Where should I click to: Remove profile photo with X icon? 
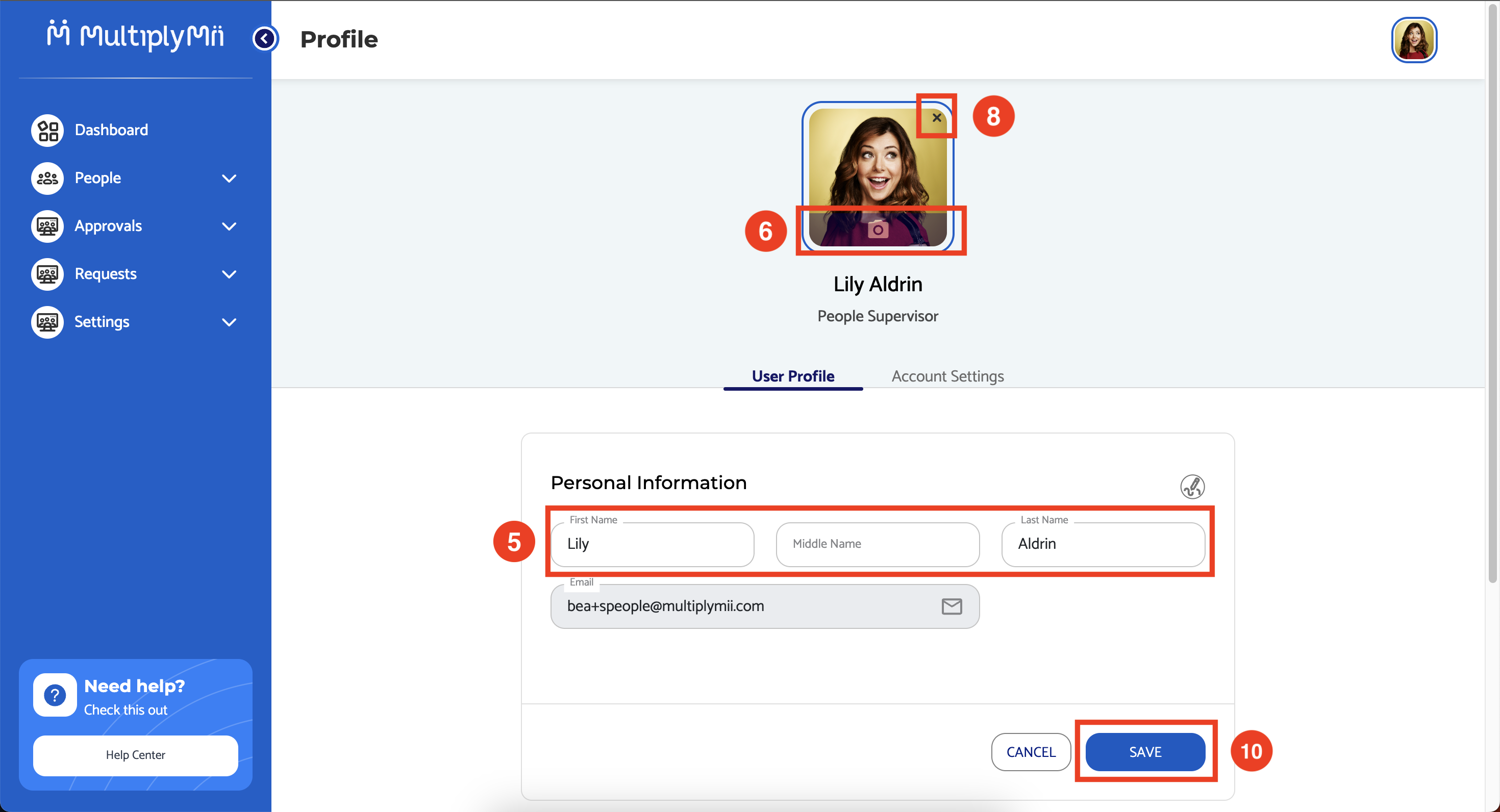click(x=936, y=118)
